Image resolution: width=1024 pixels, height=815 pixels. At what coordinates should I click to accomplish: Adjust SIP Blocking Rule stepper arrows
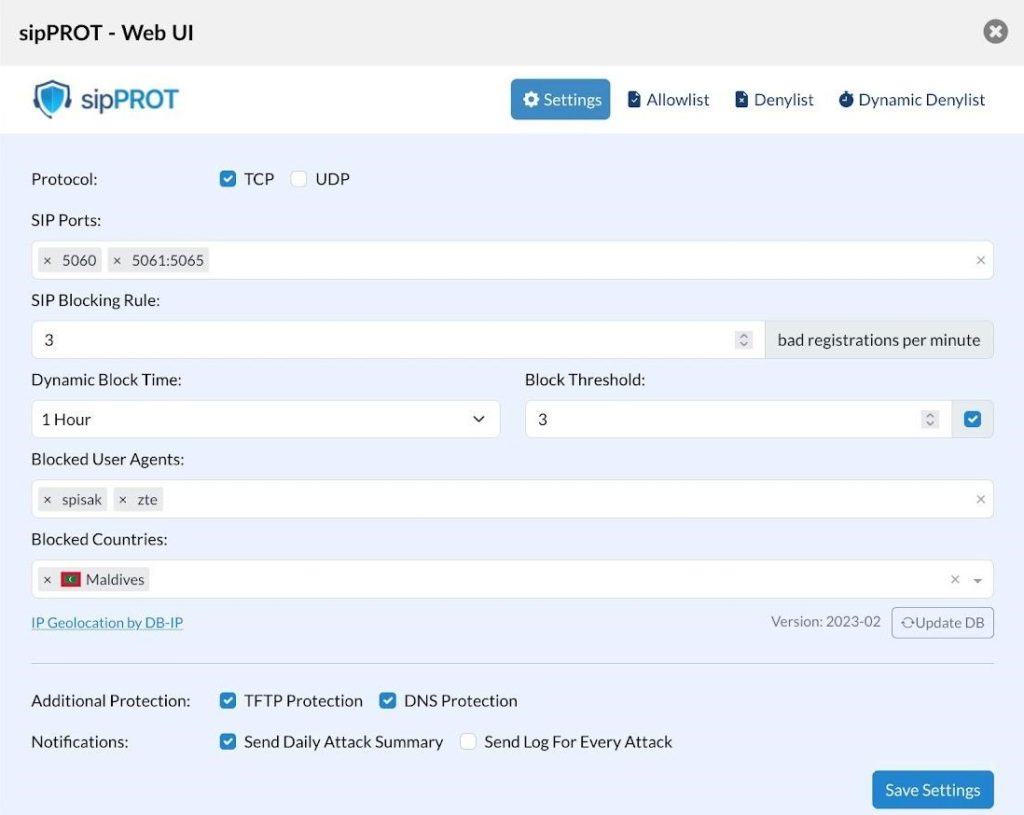click(743, 340)
